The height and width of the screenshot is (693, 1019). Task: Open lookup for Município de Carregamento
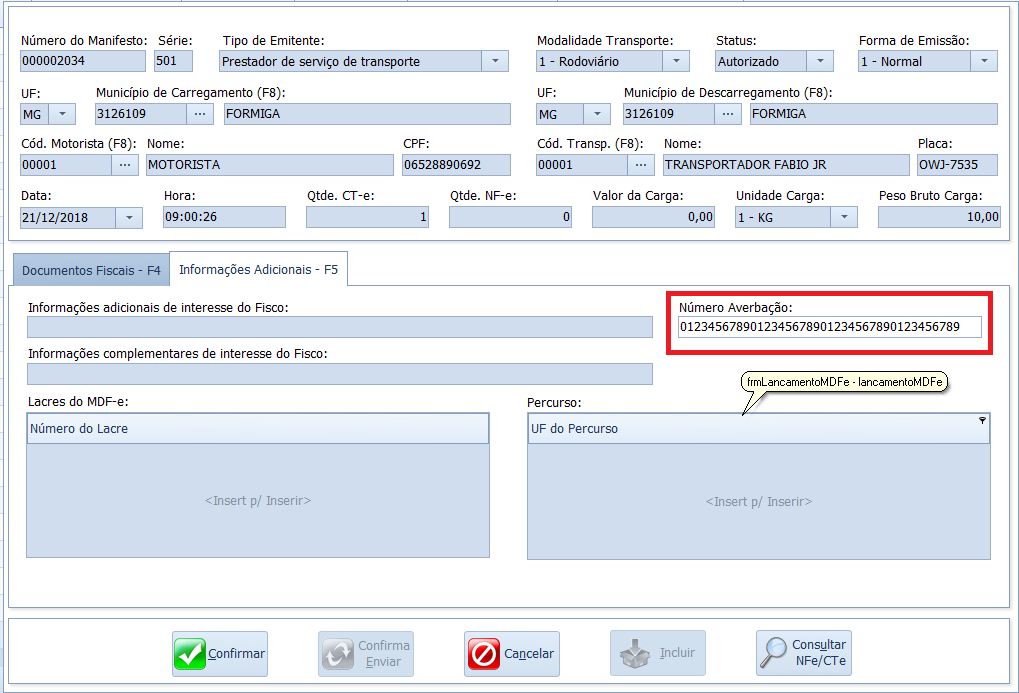pyautogui.click(x=201, y=114)
